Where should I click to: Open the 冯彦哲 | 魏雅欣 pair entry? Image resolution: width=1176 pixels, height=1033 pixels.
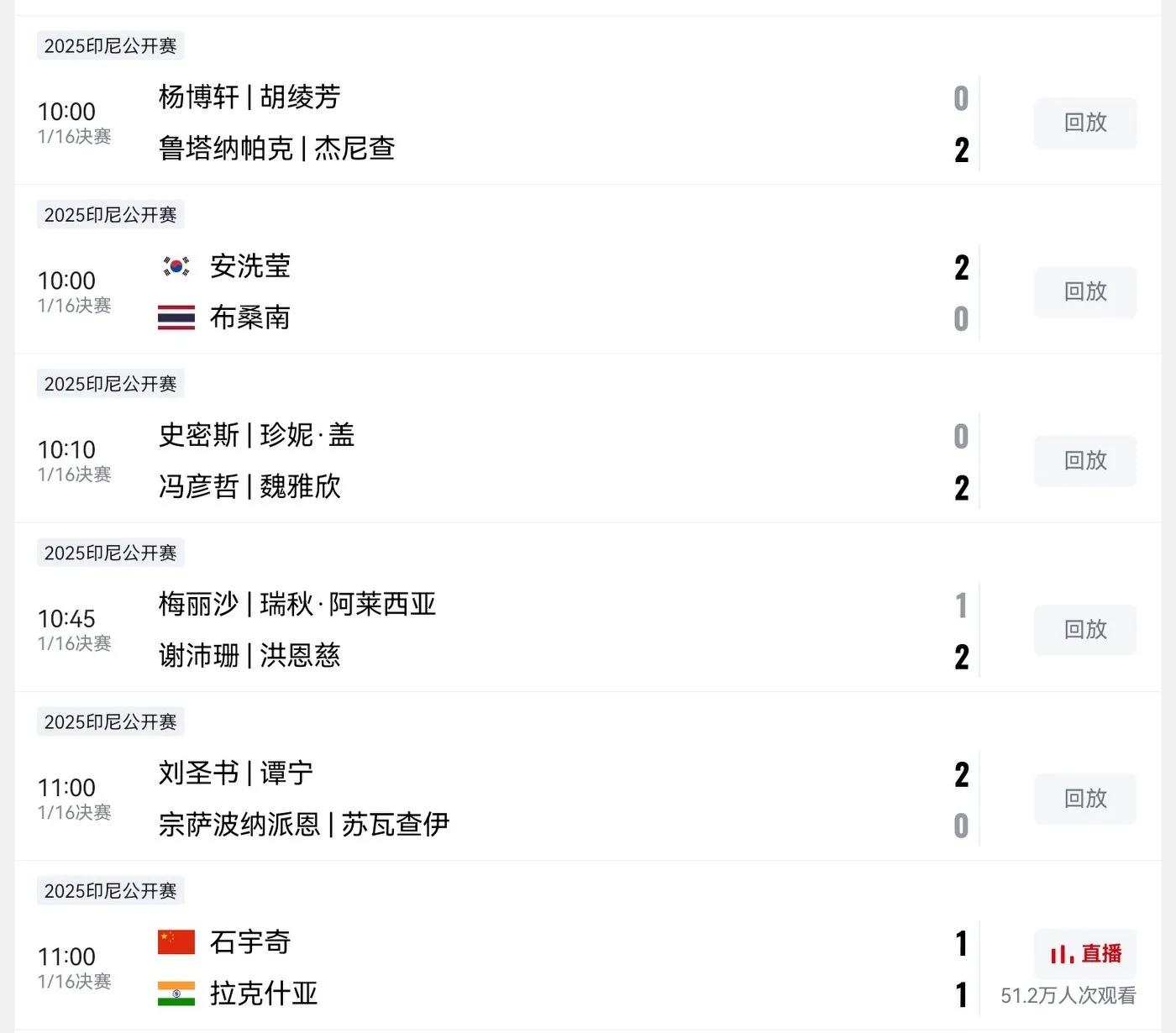(x=249, y=486)
